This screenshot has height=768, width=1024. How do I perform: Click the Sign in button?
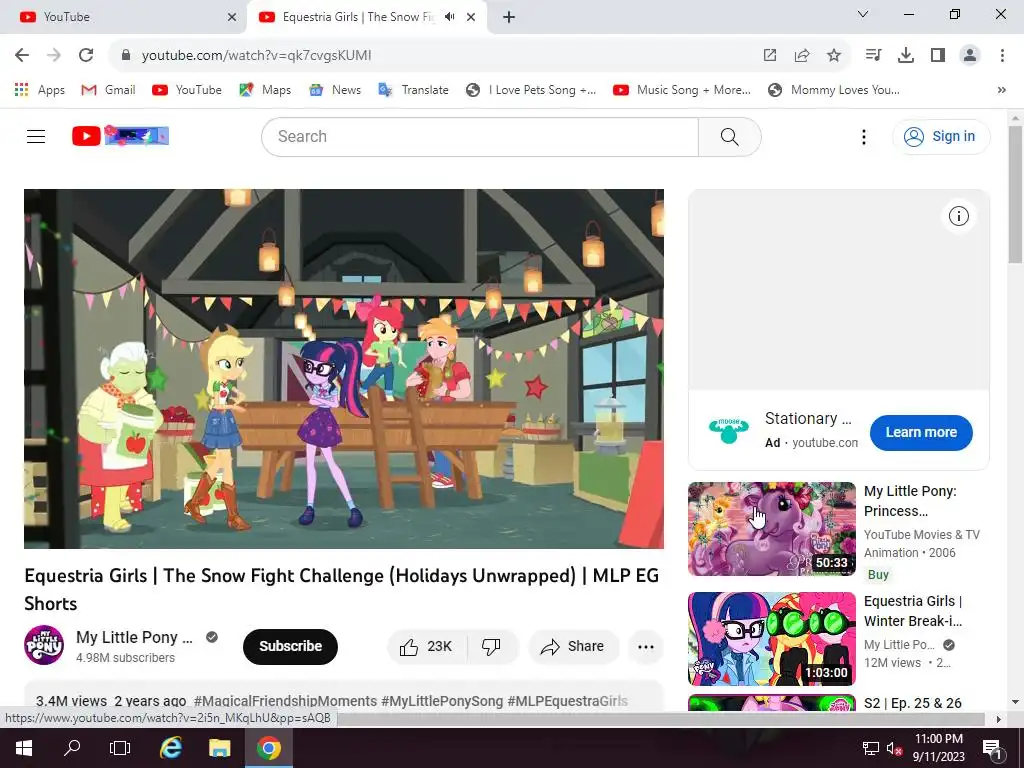pyautogui.click(x=941, y=136)
